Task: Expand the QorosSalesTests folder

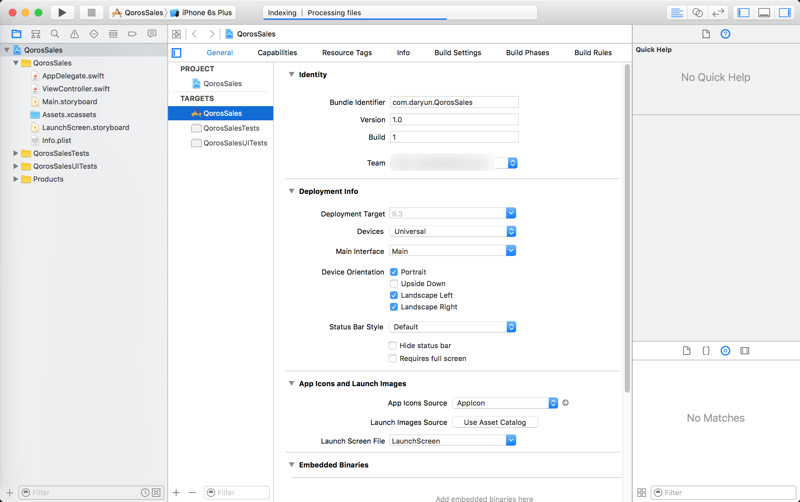Action: (x=15, y=153)
